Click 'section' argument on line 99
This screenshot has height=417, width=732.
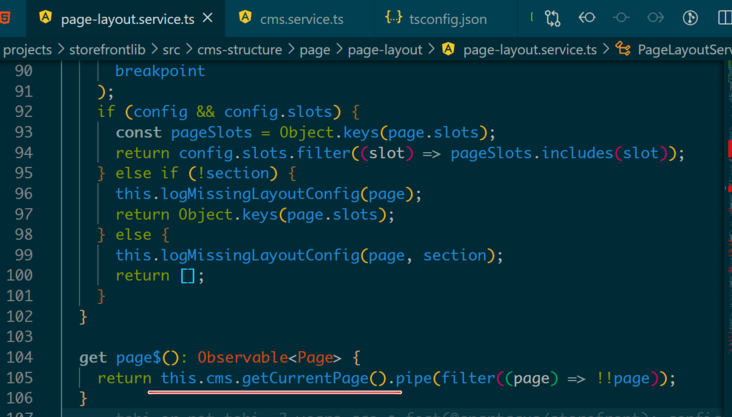455,255
